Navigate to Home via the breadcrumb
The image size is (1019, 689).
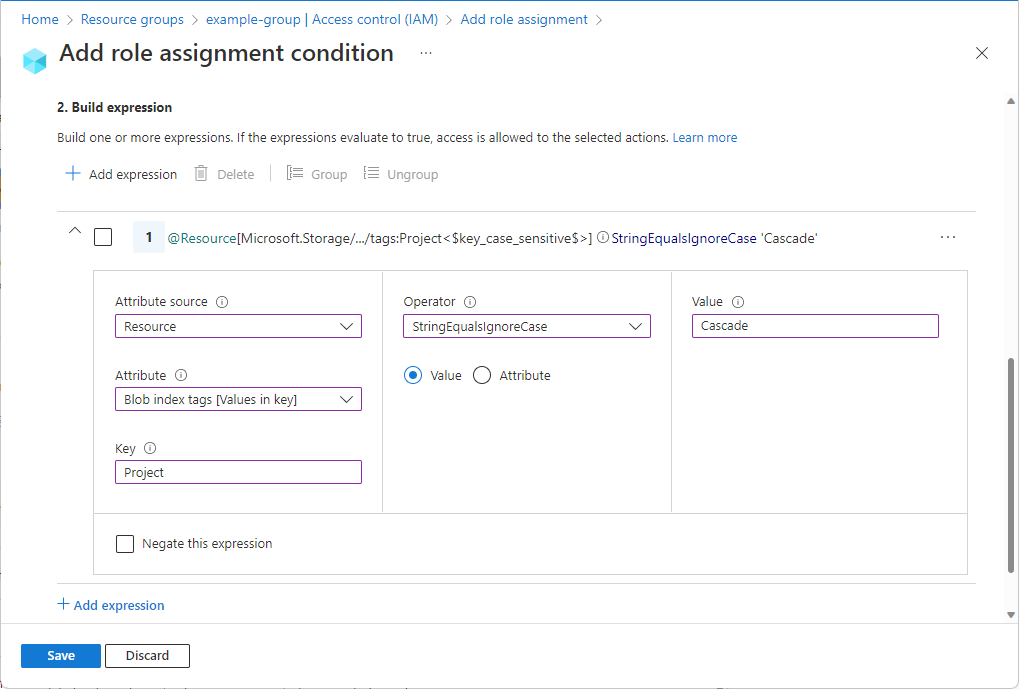39,18
